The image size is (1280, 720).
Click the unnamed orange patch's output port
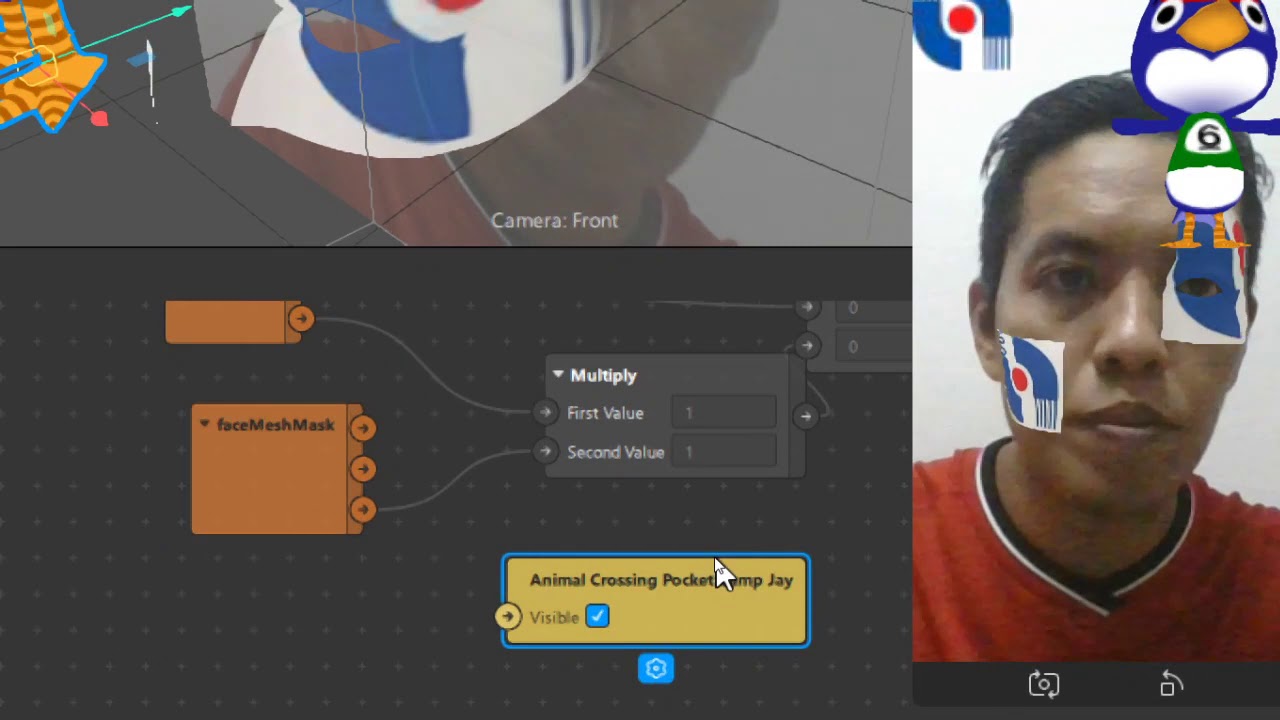[300, 318]
